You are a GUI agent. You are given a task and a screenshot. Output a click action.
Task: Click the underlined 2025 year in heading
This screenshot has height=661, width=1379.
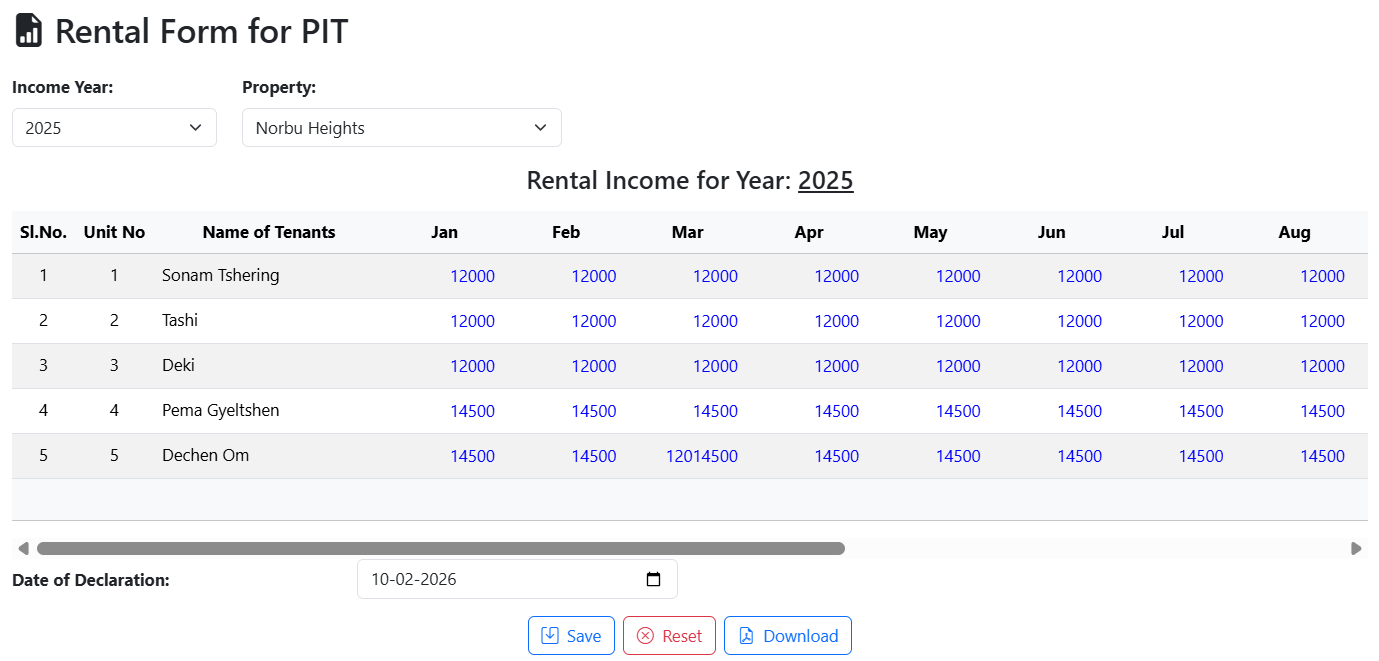click(825, 181)
